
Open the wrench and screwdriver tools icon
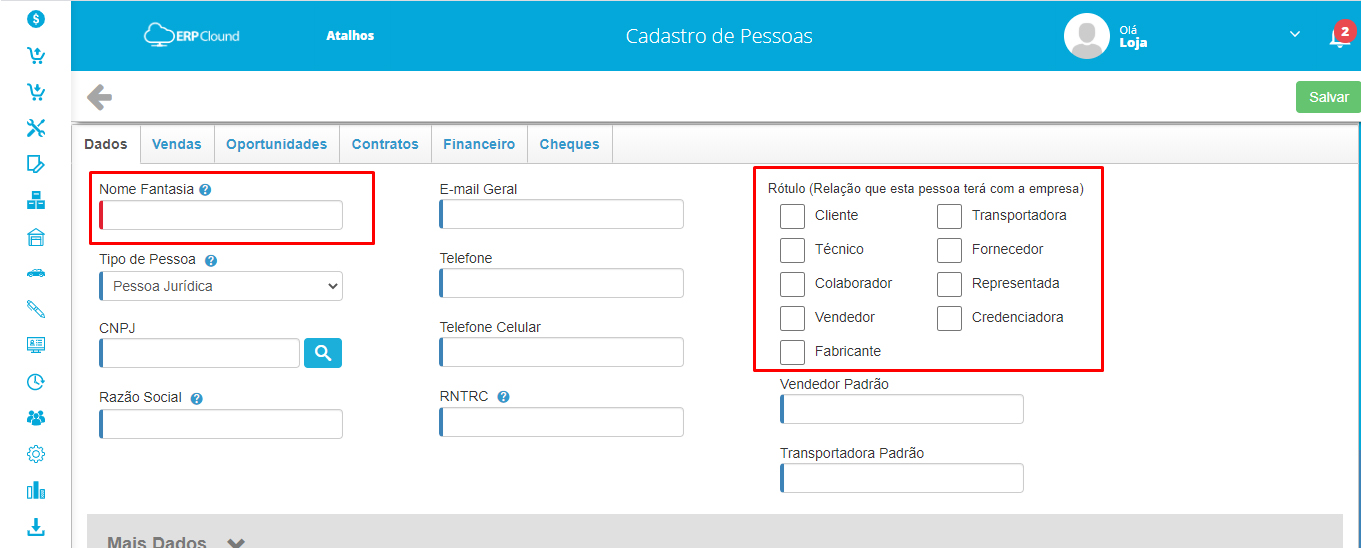pos(36,128)
